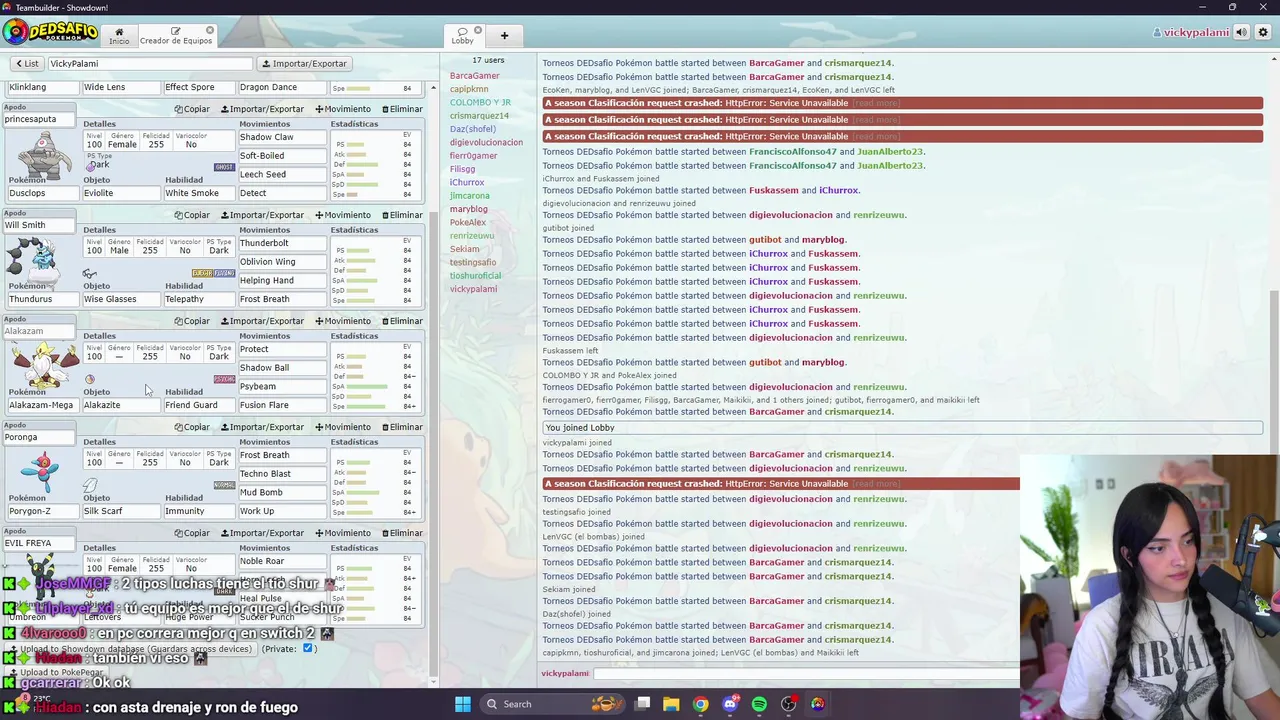Click read more on first crash error
1280x720 pixels.
point(875,103)
